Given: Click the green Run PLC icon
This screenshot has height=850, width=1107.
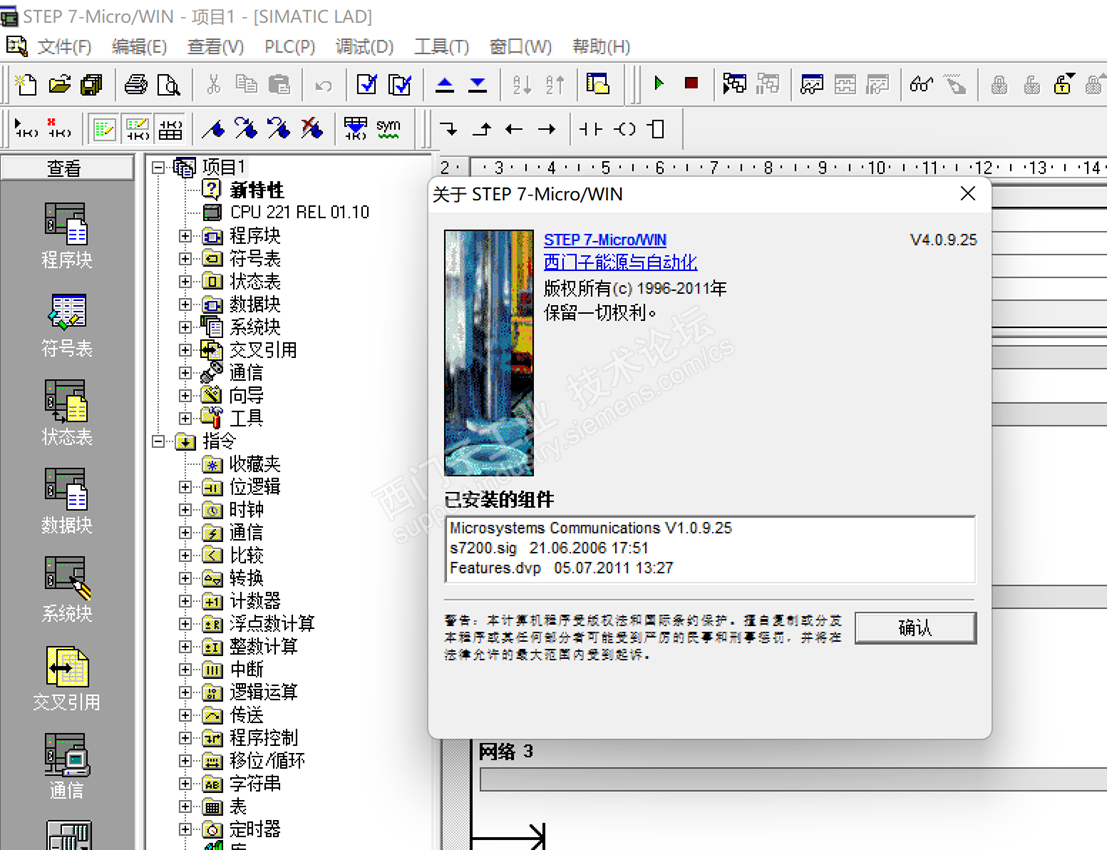Looking at the screenshot, I should pyautogui.click(x=658, y=84).
